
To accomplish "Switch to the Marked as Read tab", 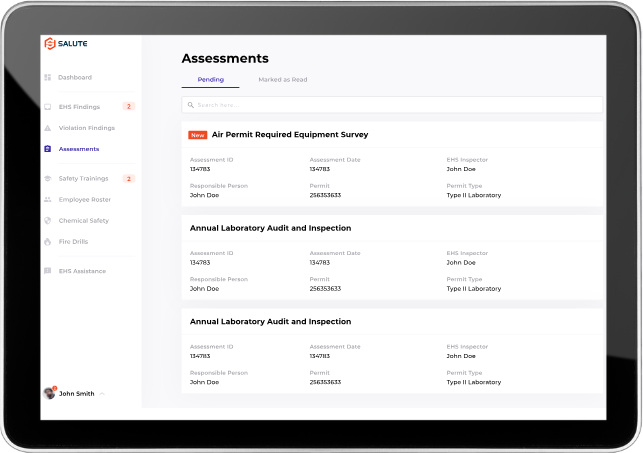I will [x=283, y=80].
